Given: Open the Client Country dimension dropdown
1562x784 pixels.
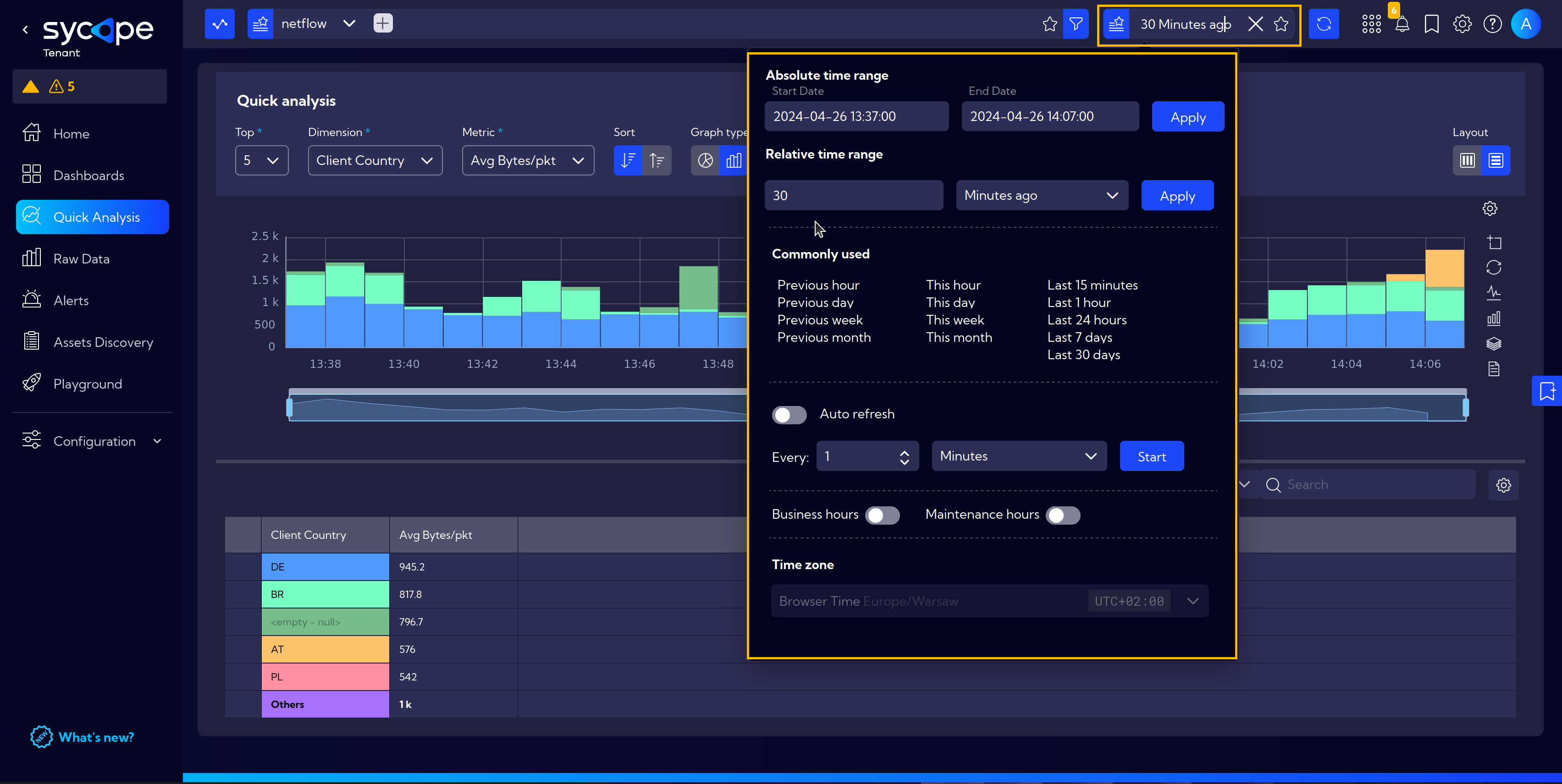Looking at the screenshot, I should [x=375, y=160].
